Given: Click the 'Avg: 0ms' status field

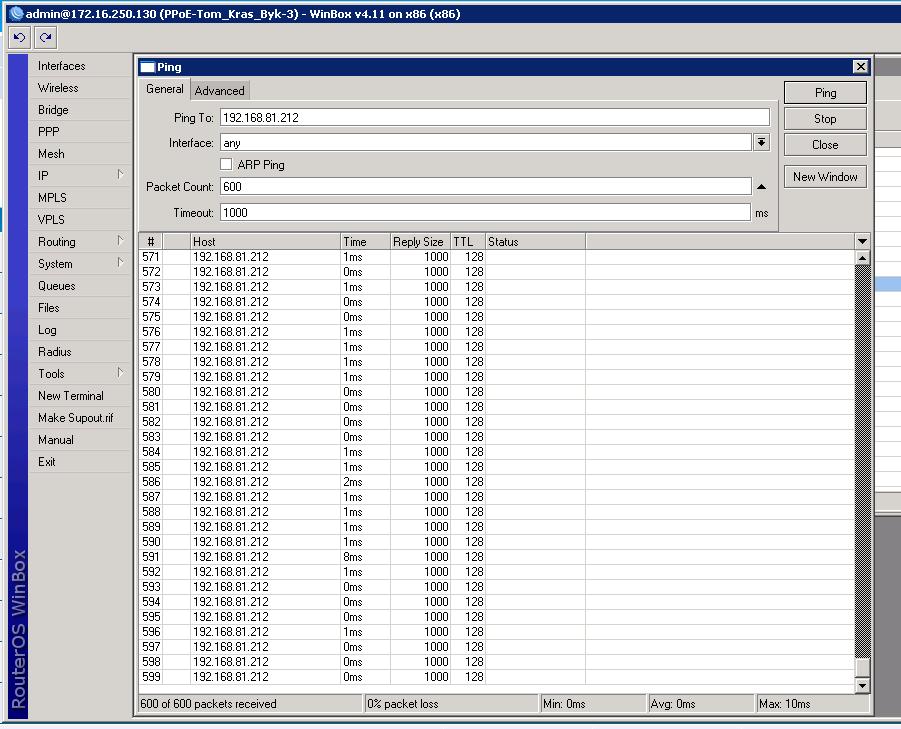Looking at the screenshot, I should pos(701,704).
